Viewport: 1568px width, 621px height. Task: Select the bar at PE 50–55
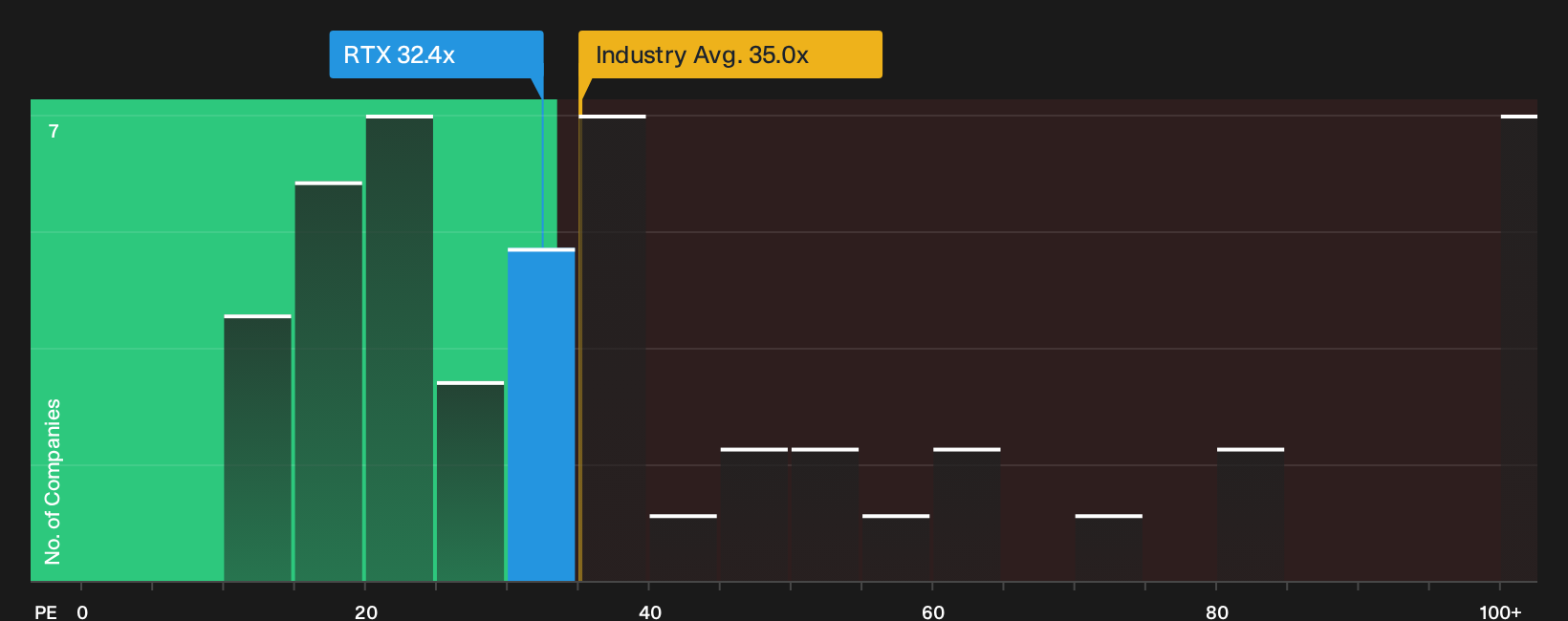[x=825, y=514]
